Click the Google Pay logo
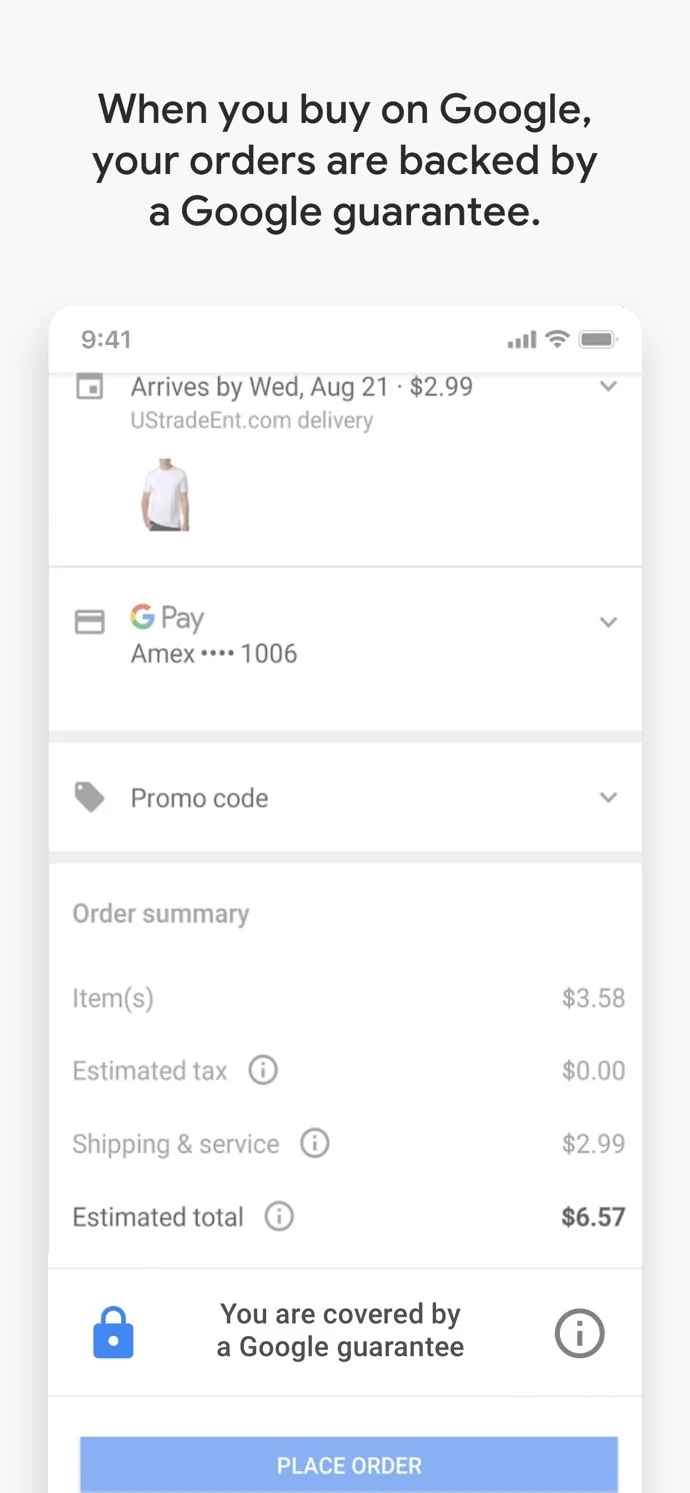 tap(166, 617)
